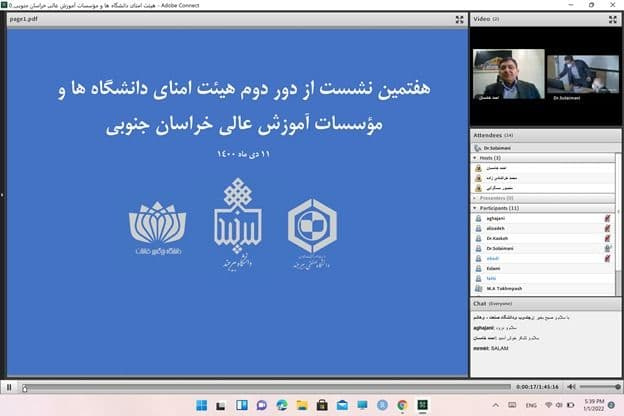The image size is (624, 416).
Task: Open Teams Chat from taskbar
Action: 261,405
